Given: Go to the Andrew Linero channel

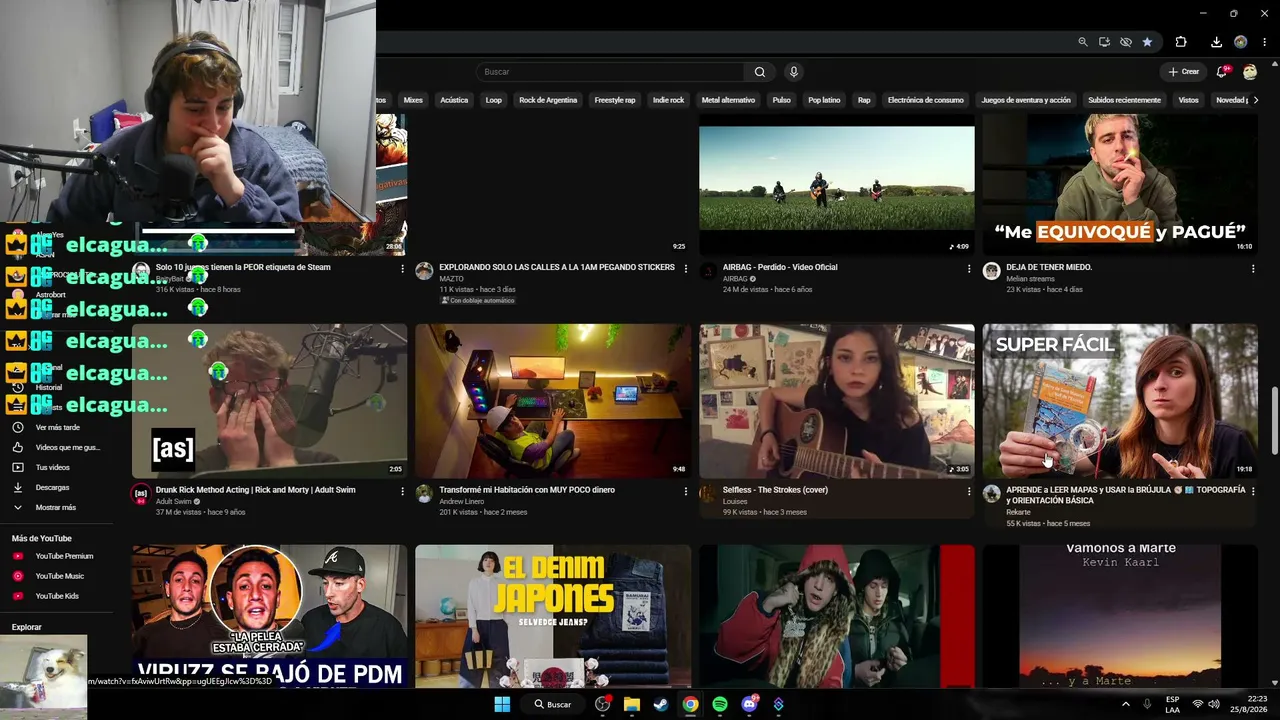Looking at the screenshot, I should coord(461,501).
